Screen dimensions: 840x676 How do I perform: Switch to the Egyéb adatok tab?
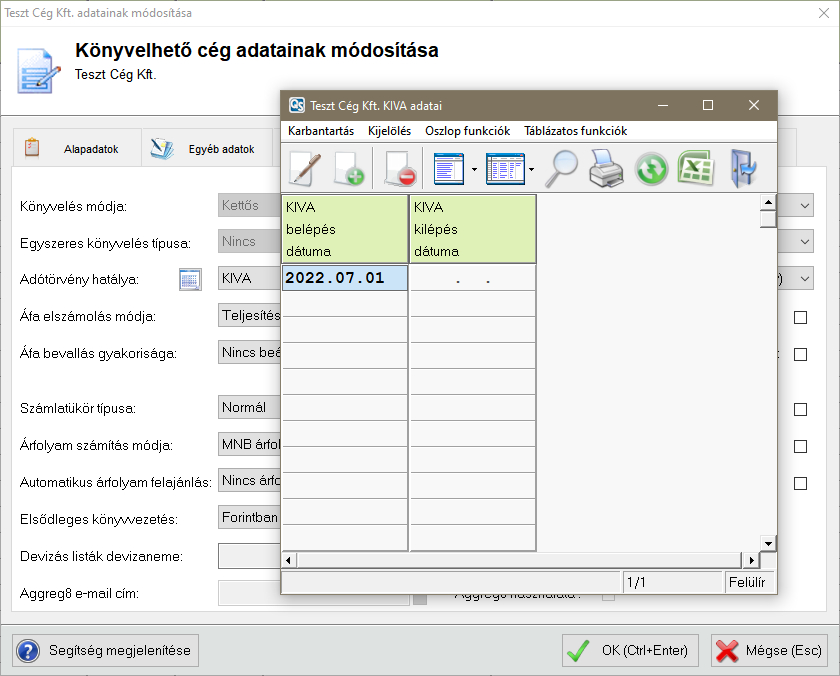click(206, 149)
